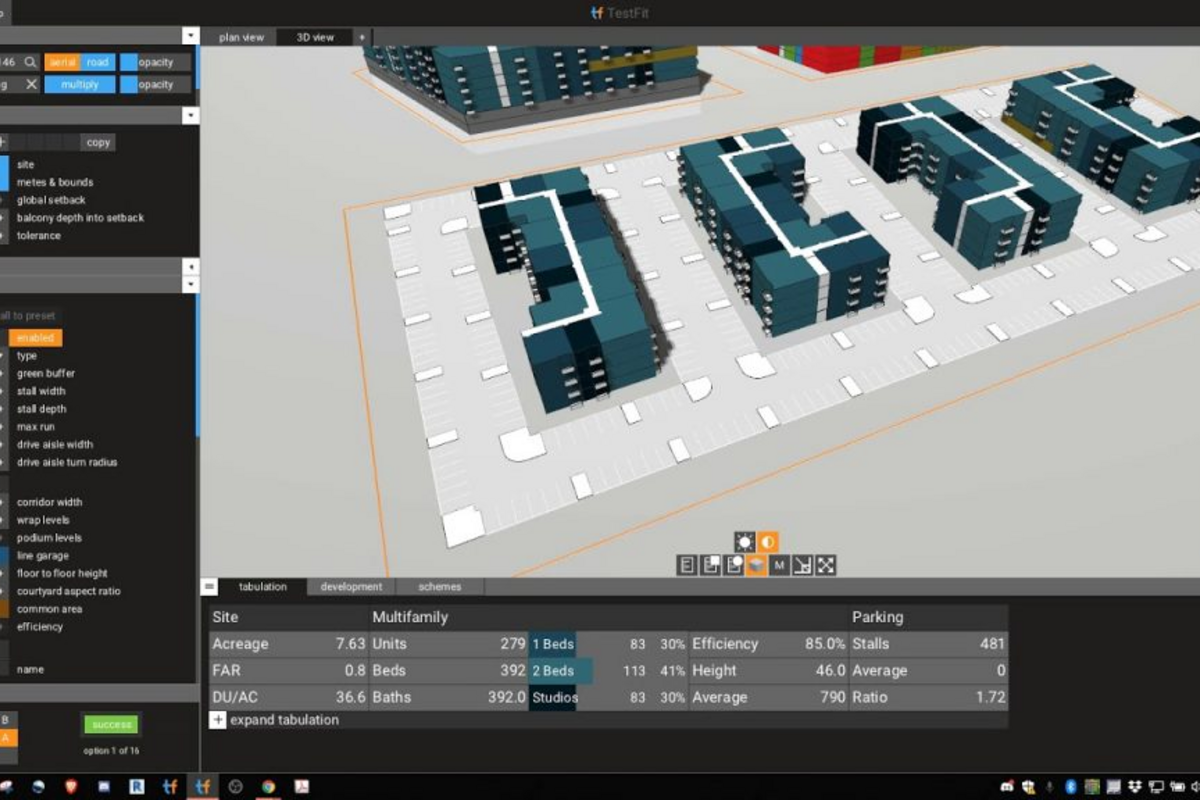Toggle the enabled parking preset switch
1200x800 pixels.
pyautogui.click(x=35, y=337)
